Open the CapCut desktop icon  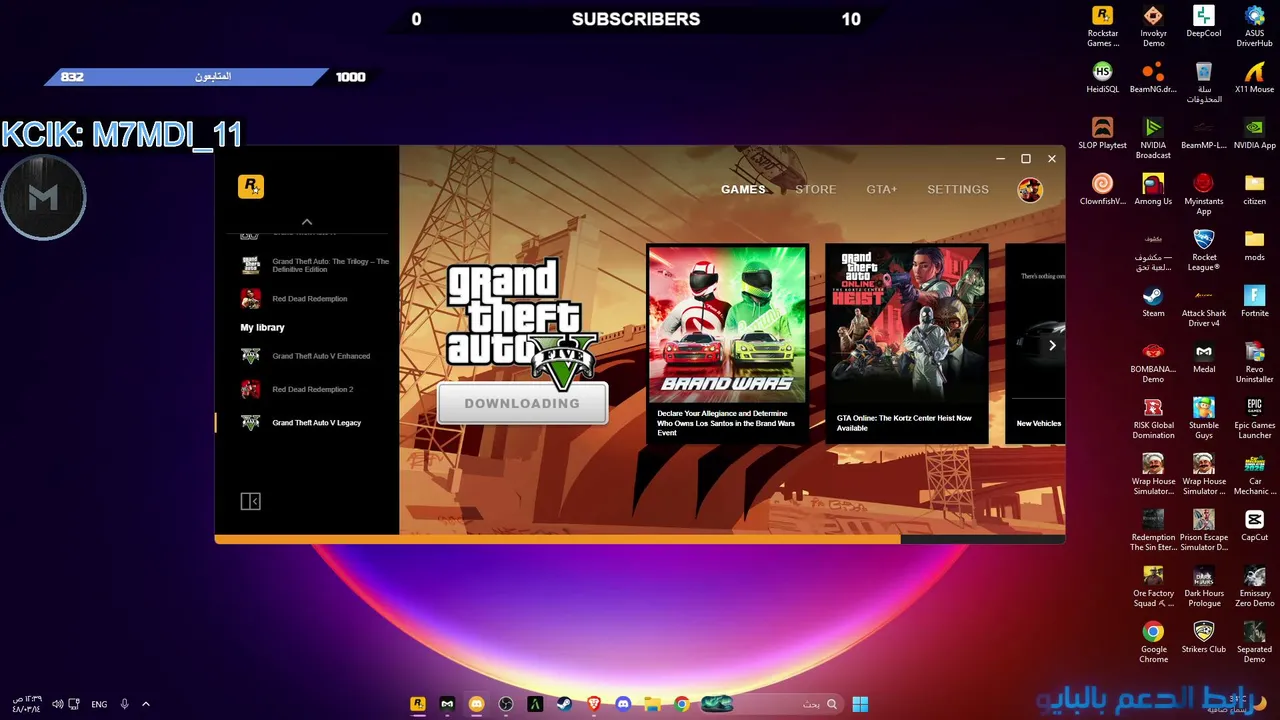(x=1254, y=525)
